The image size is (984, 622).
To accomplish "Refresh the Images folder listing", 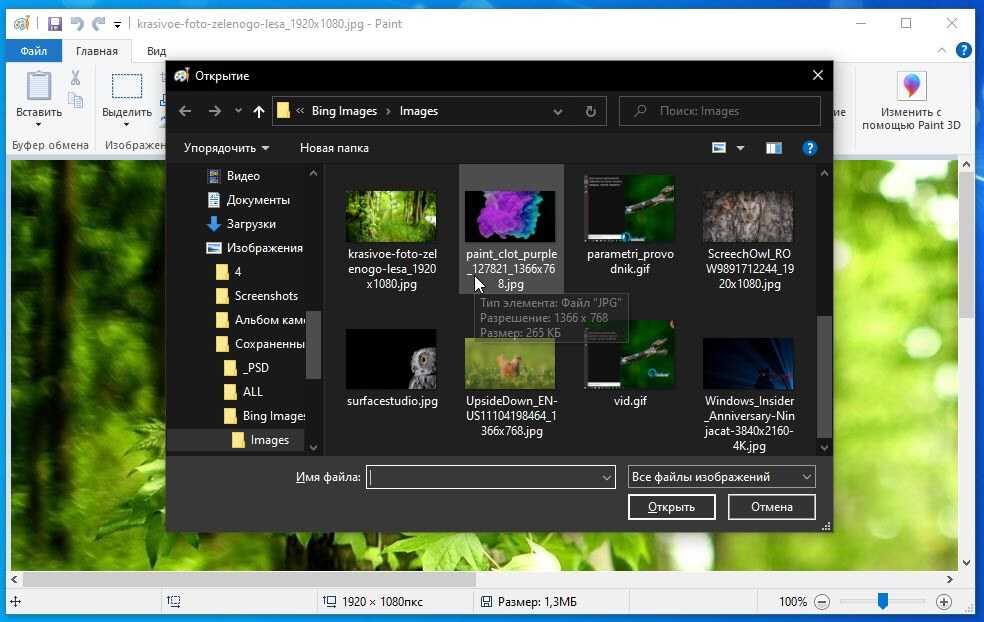I will [590, 111].
